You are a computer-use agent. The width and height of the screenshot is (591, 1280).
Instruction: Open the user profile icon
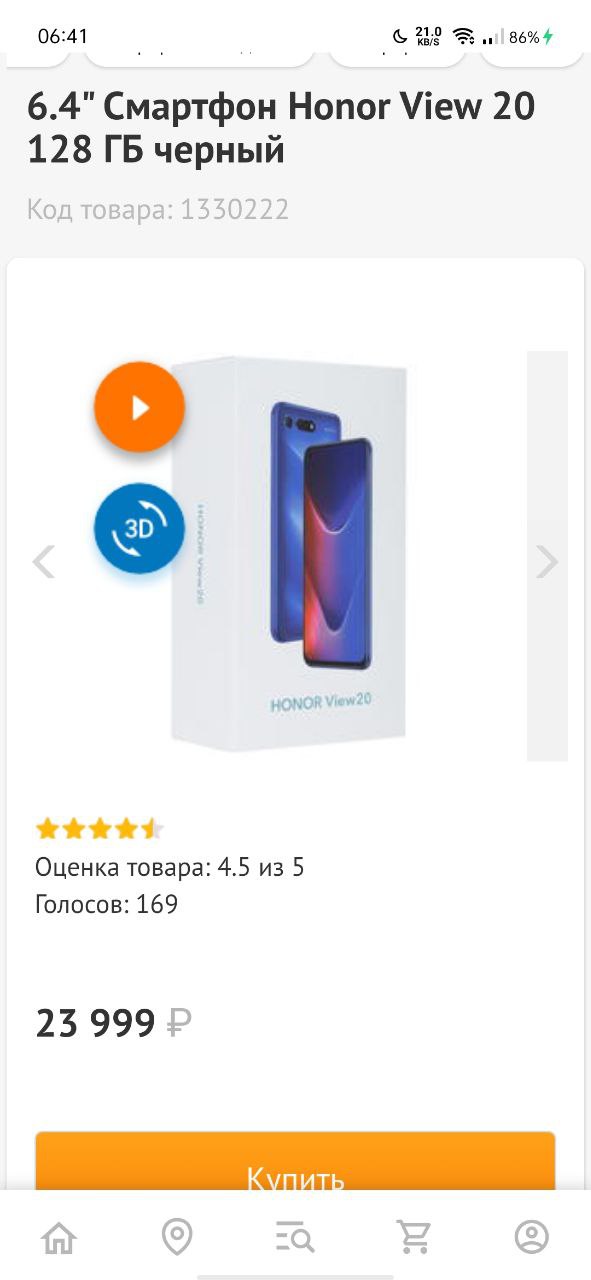[532, 1237]
